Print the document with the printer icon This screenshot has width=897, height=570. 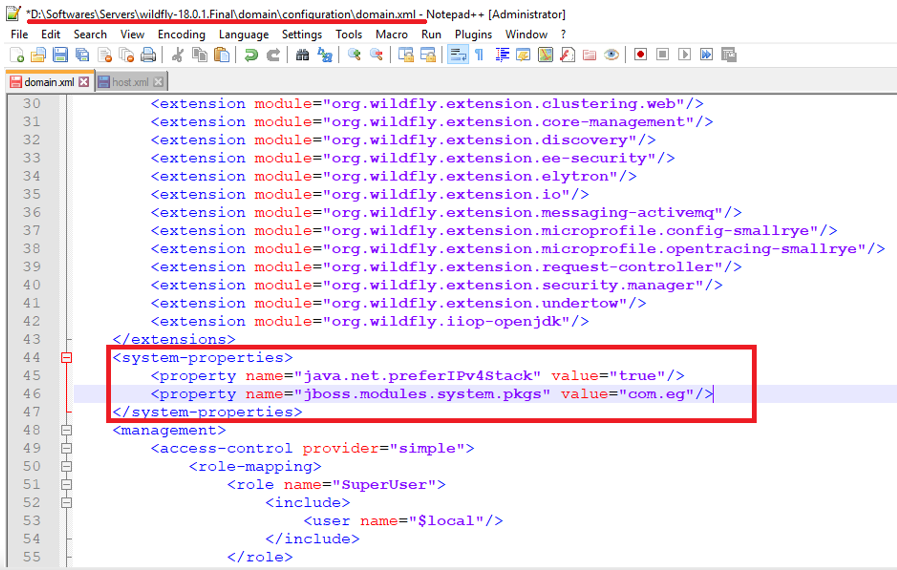[x=148, y=55]
